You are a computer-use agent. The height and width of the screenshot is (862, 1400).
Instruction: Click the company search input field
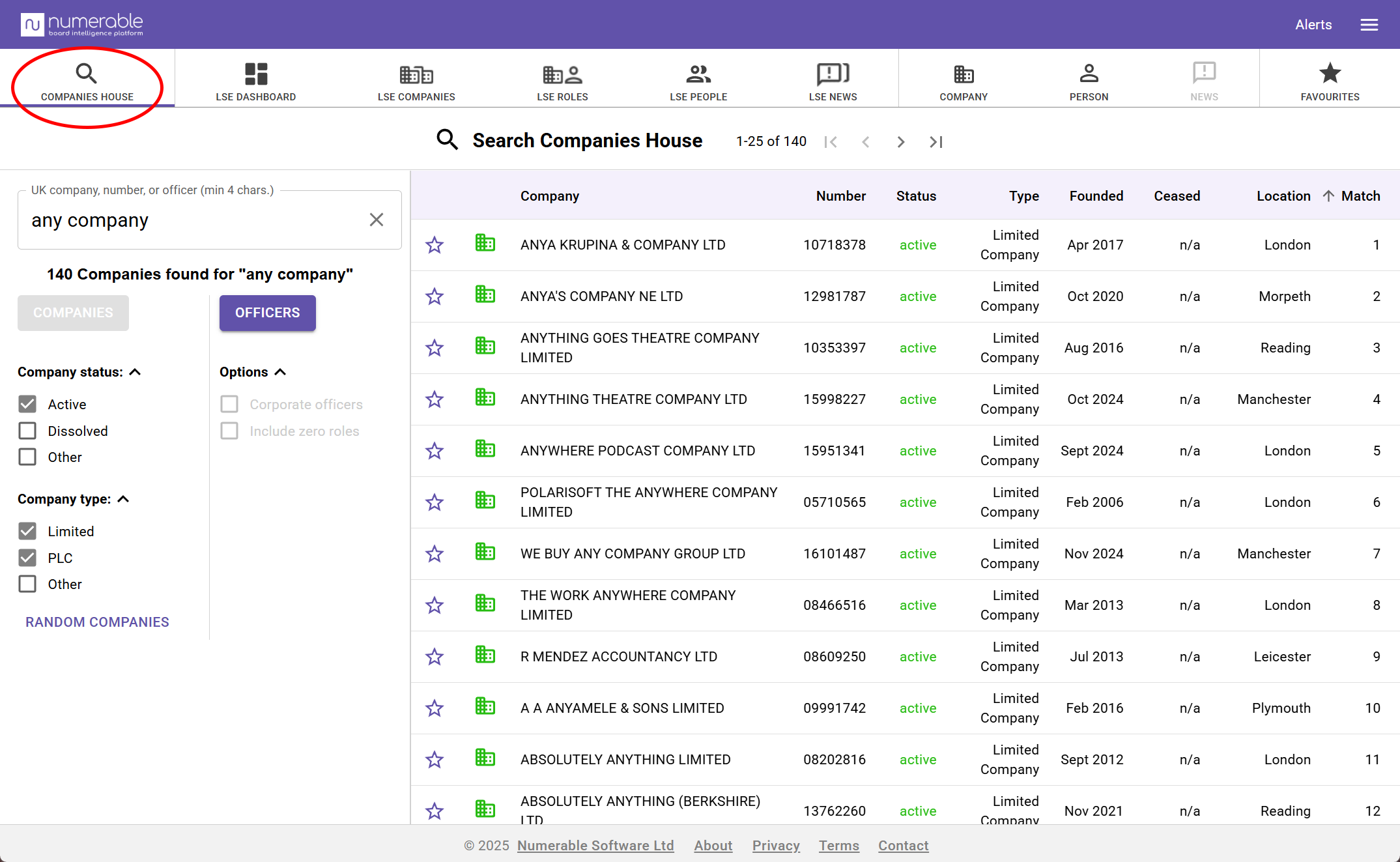point(195,220)
